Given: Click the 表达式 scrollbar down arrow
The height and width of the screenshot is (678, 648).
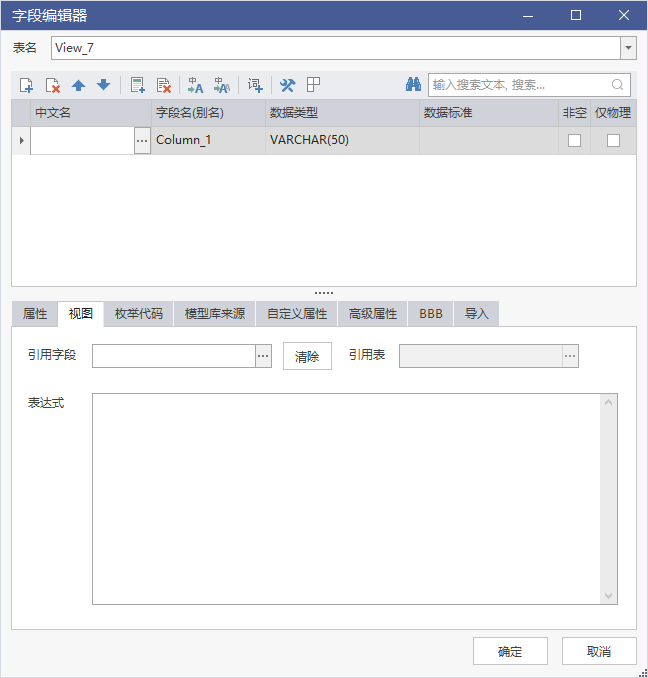Looking at the screenshot, I should [x=609, y=596].
